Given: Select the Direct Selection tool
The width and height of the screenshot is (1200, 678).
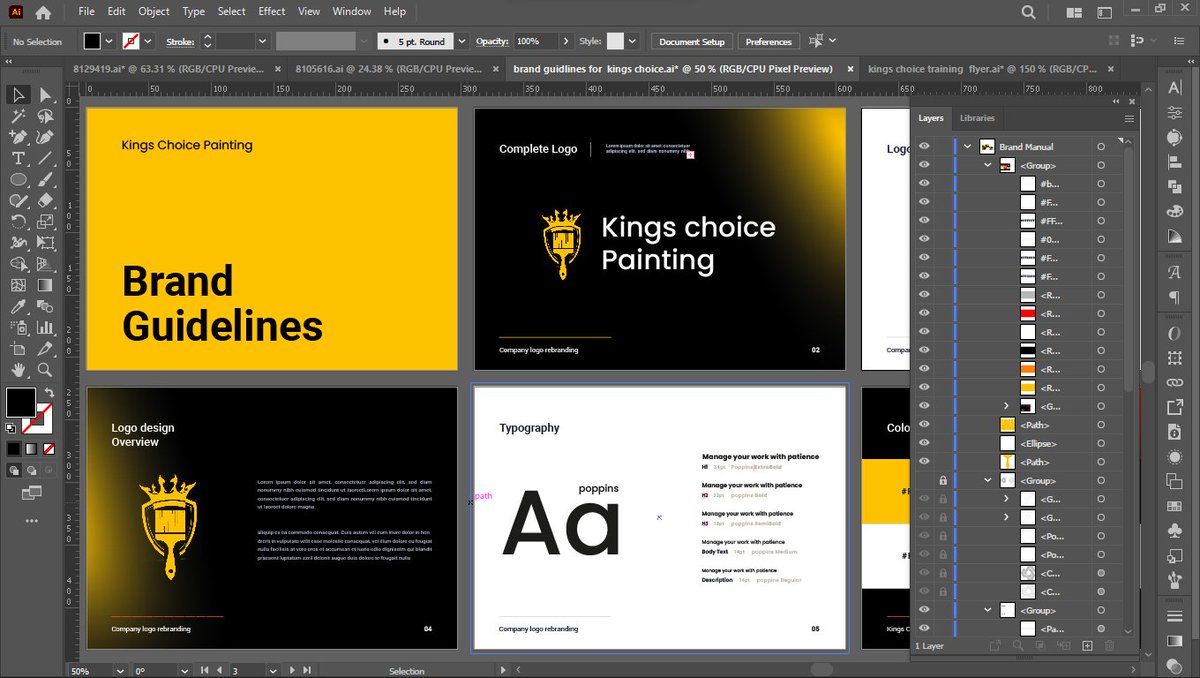Looking at the screenshot, I should pyautogui.click(x=45, y=95).
